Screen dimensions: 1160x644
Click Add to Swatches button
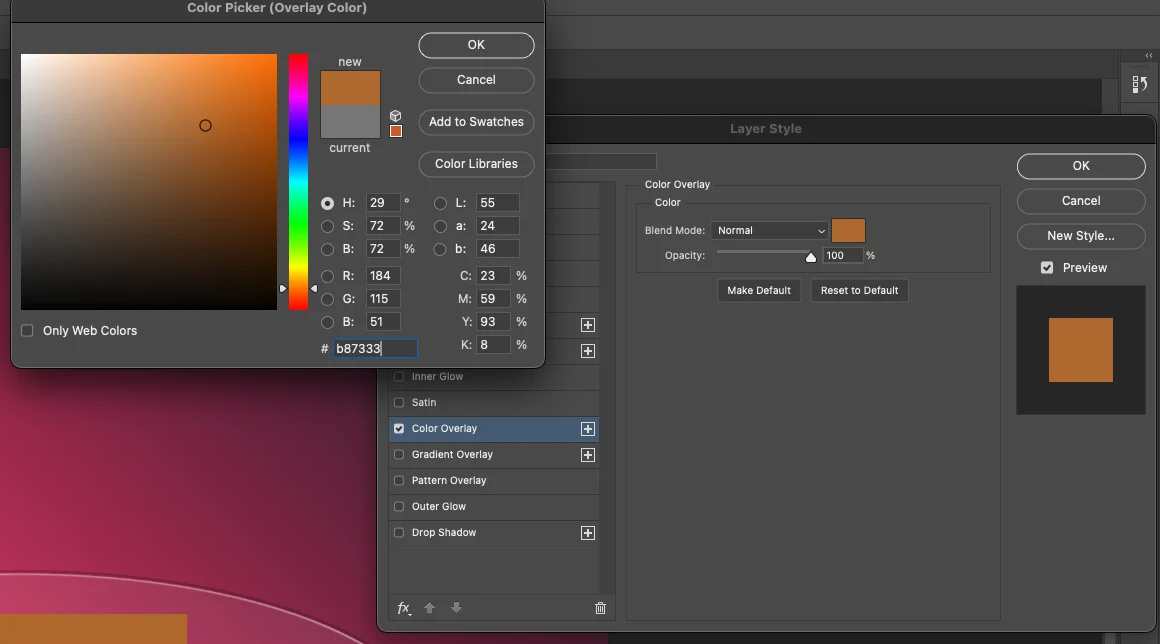coord(476,122)
